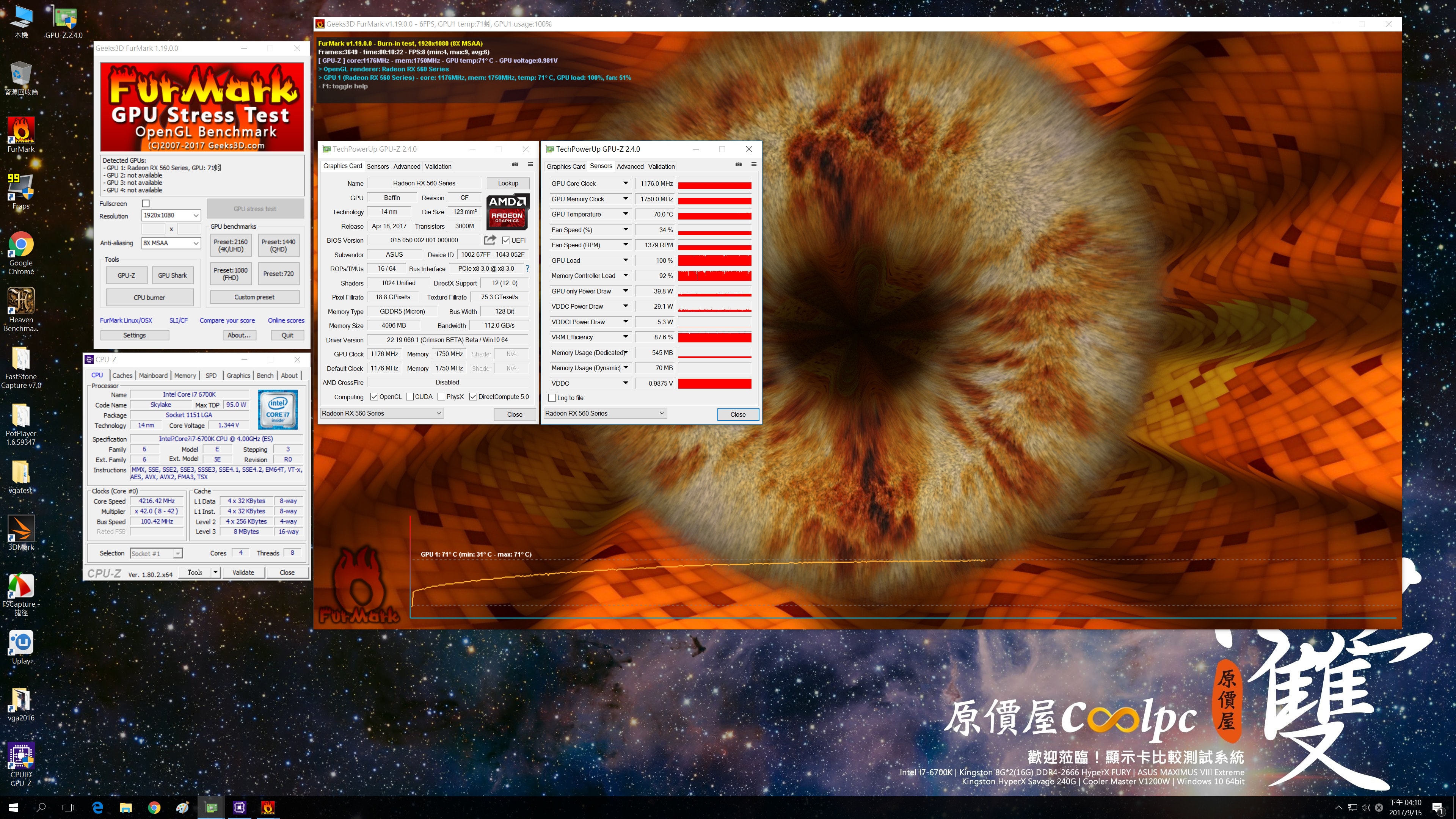The width and height of the screenshot is (1456, 819).
Task: Click the GPU Load sensor graph
Action: [x=714, y=260]
